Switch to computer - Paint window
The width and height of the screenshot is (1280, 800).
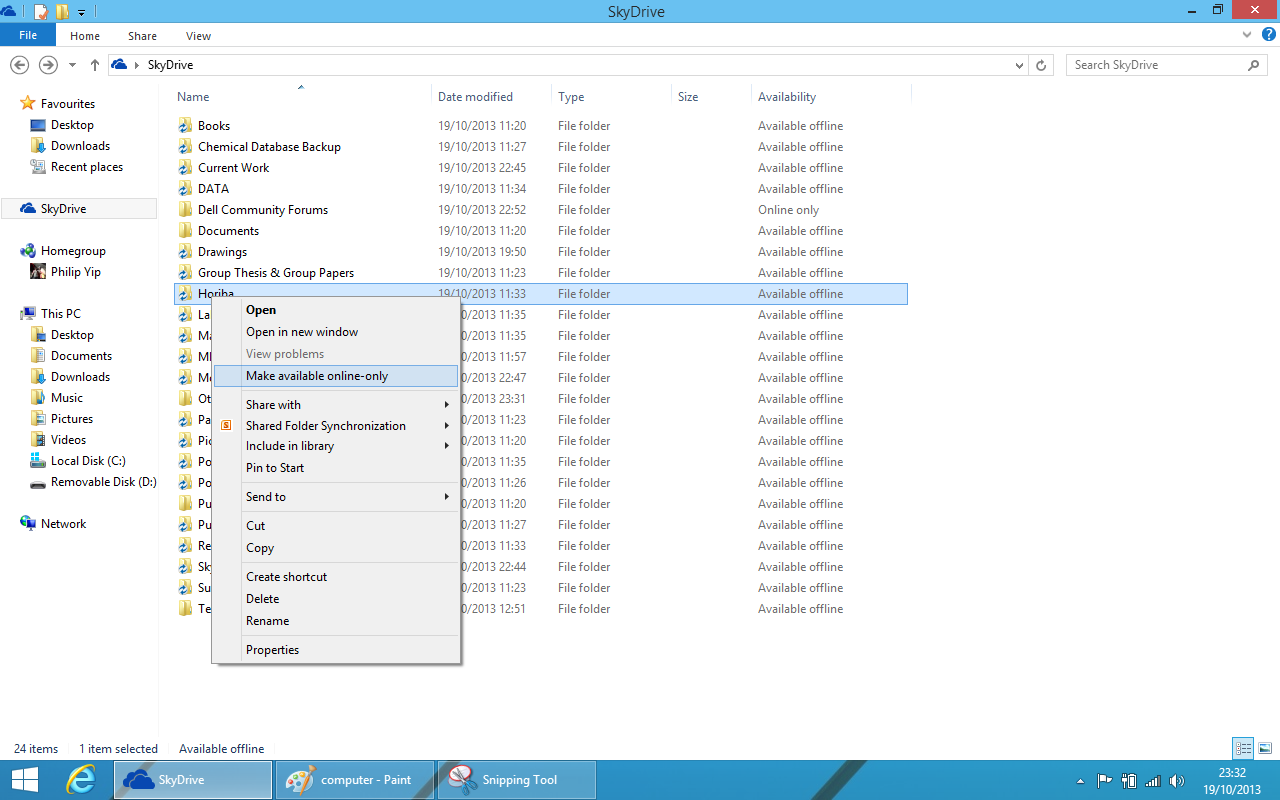pos(354,780)
